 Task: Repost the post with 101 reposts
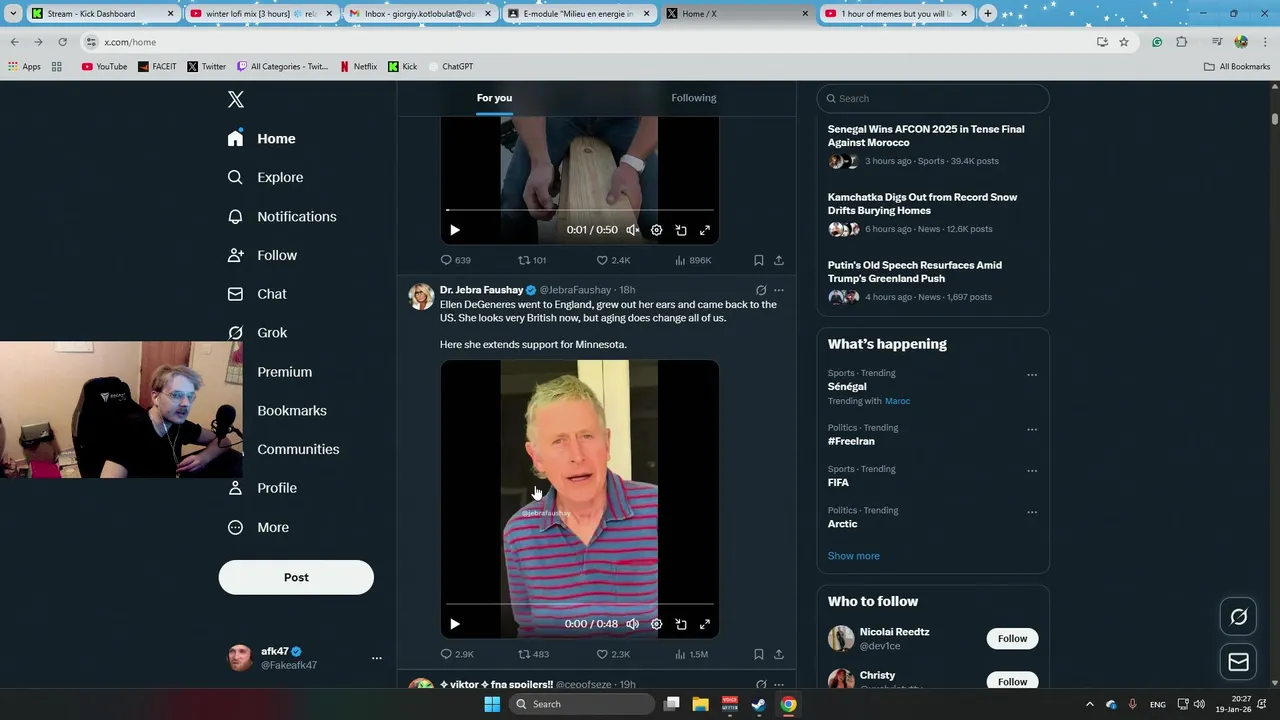(x=532, y=260)
